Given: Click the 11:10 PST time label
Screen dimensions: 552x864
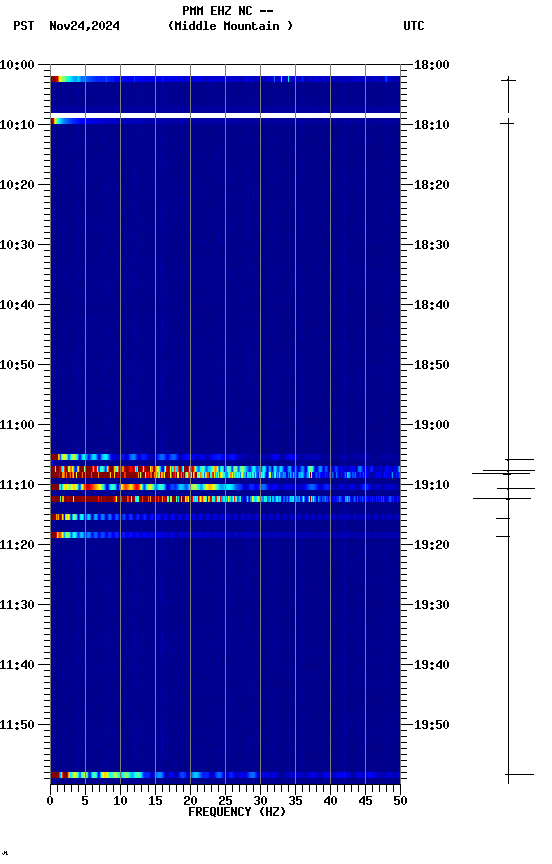Looking at the screenshot, I should click(x=17, y=485).
